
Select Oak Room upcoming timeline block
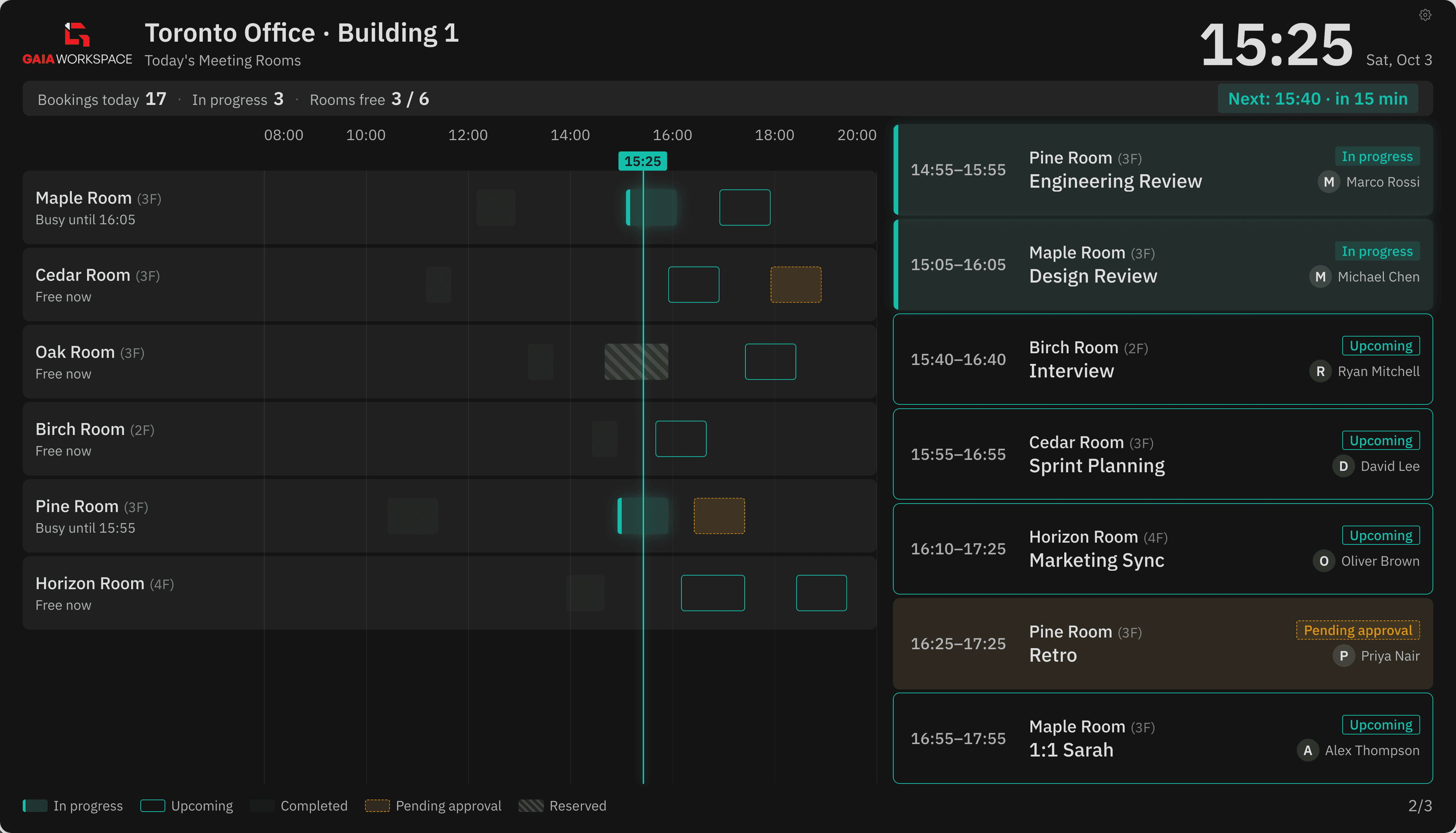click(x=770, y=362)
